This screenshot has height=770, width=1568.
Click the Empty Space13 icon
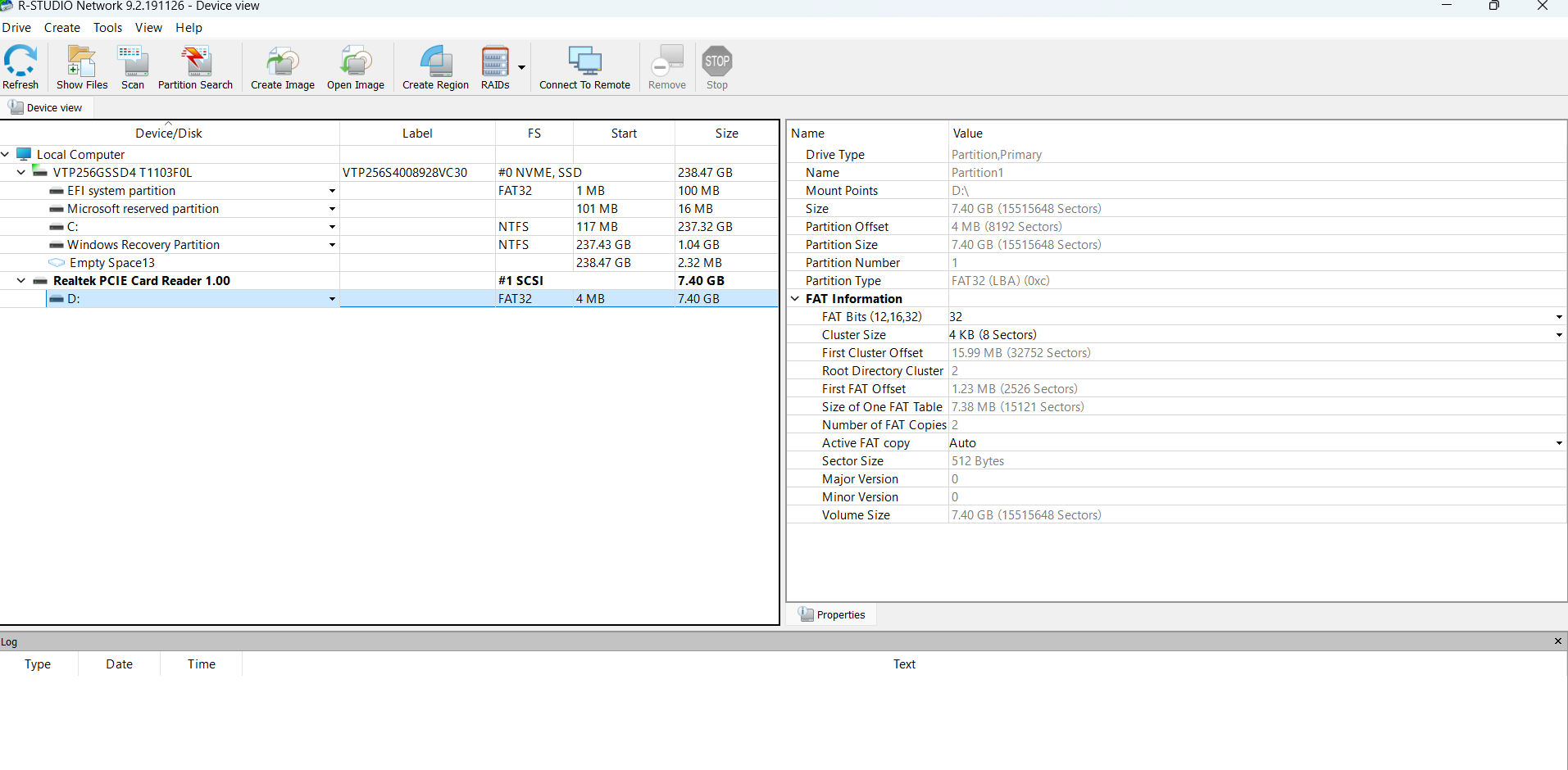tap(57, 263)
